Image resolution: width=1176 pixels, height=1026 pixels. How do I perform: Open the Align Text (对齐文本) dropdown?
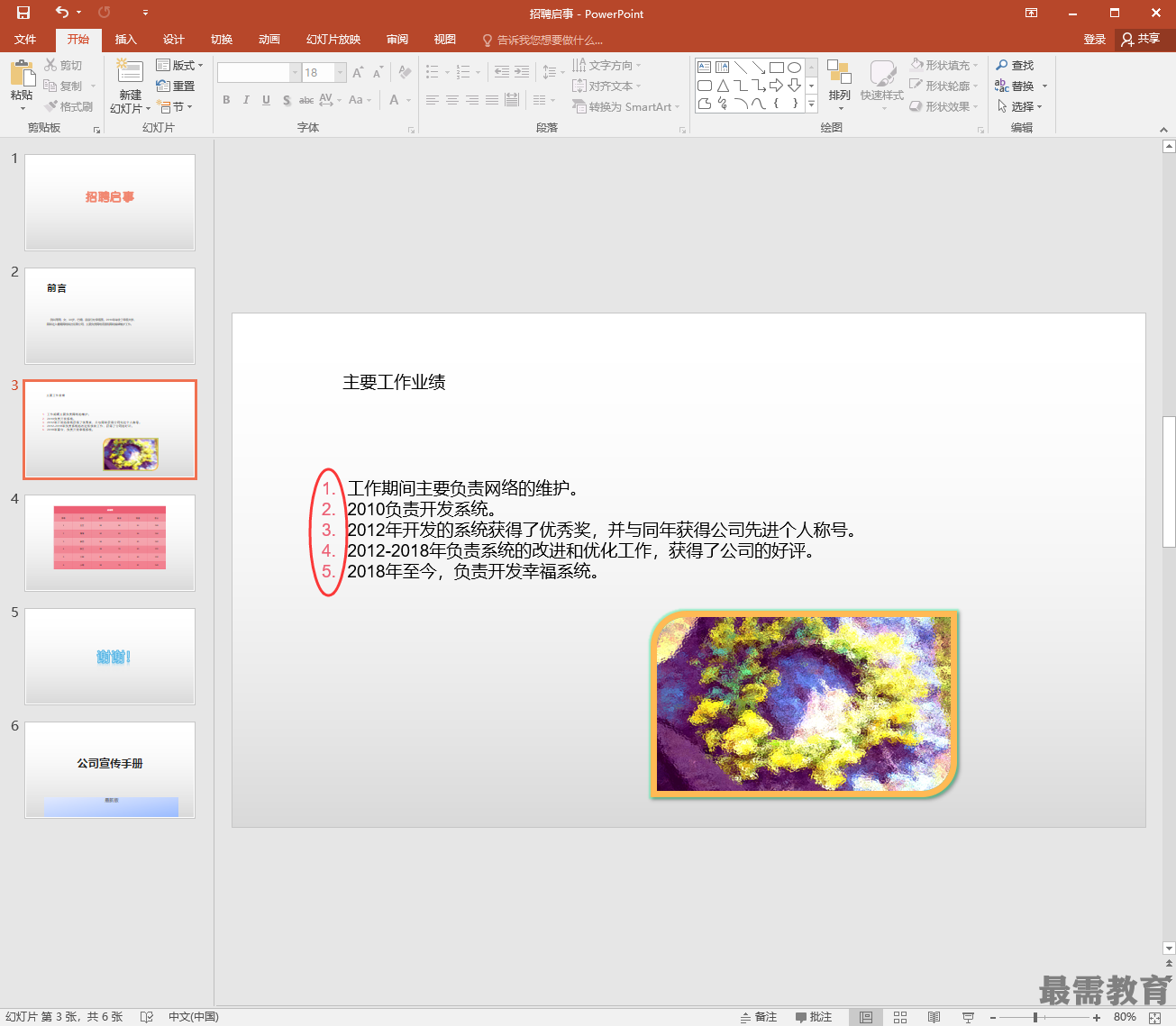[x=606, y=86]
